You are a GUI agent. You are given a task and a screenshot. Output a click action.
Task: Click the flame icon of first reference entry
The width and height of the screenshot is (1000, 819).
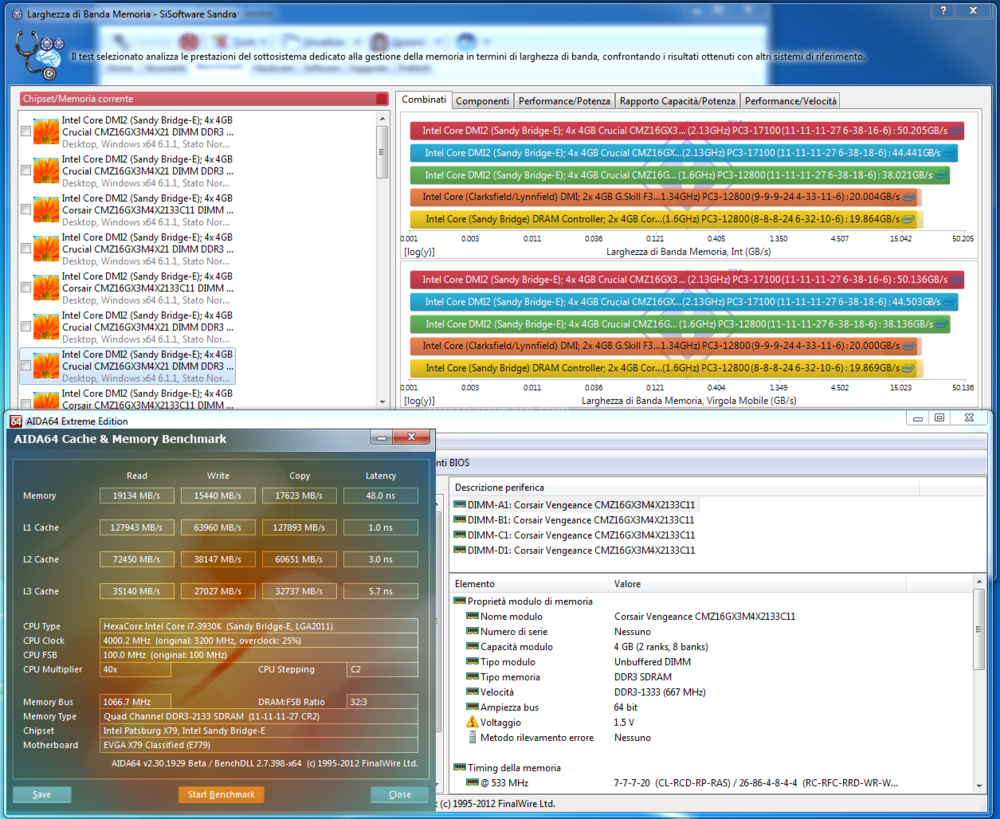pos(46,131)
